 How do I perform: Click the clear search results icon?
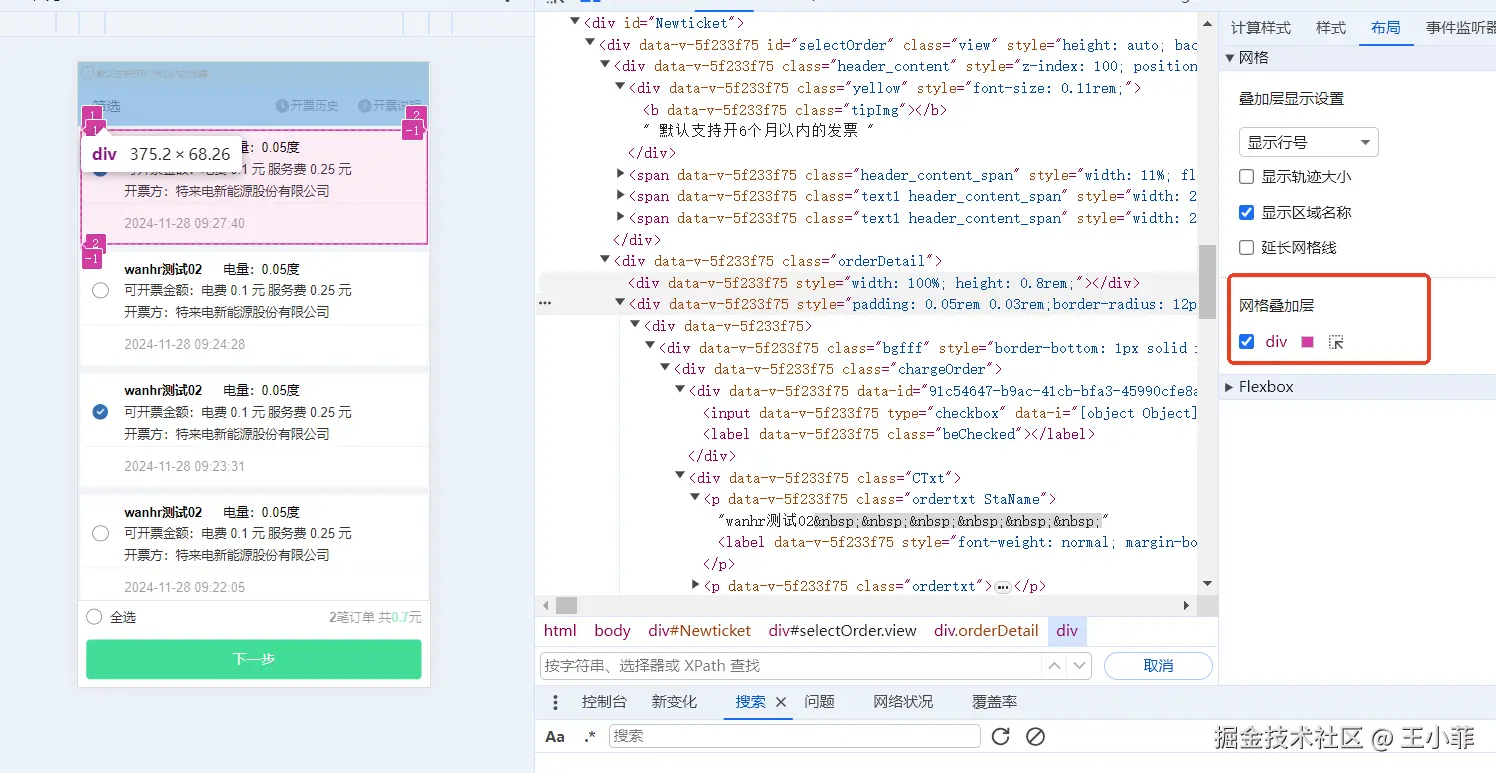point(1036,737)
